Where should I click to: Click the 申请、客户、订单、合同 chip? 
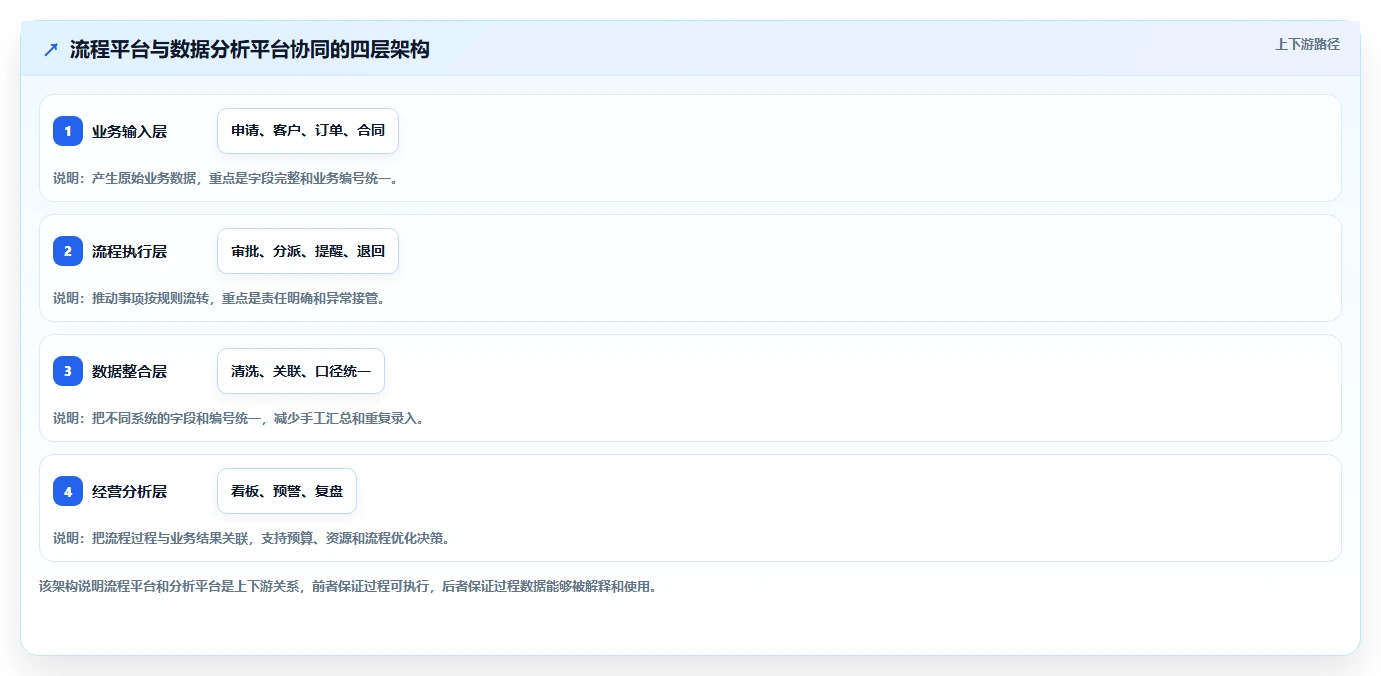coord(308,131)
